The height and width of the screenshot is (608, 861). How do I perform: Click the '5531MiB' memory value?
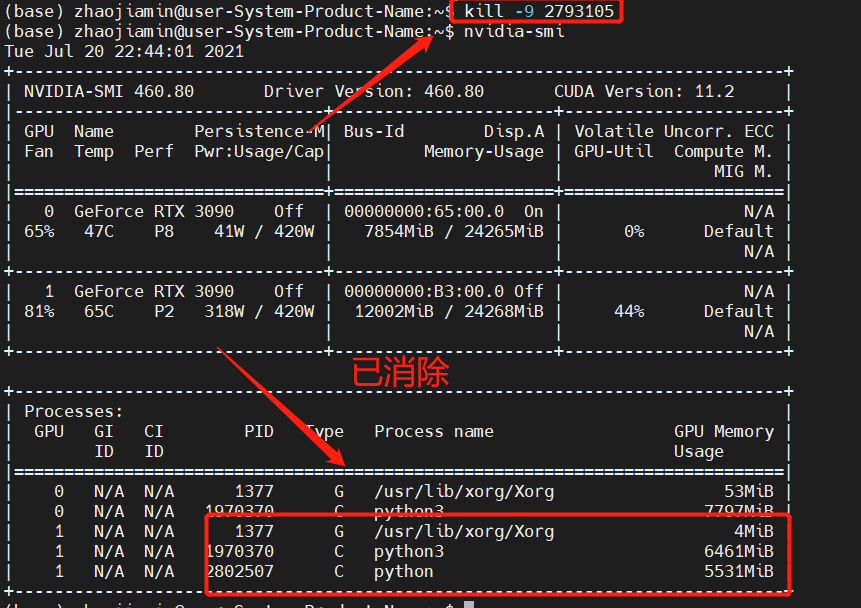coord(739,571)
